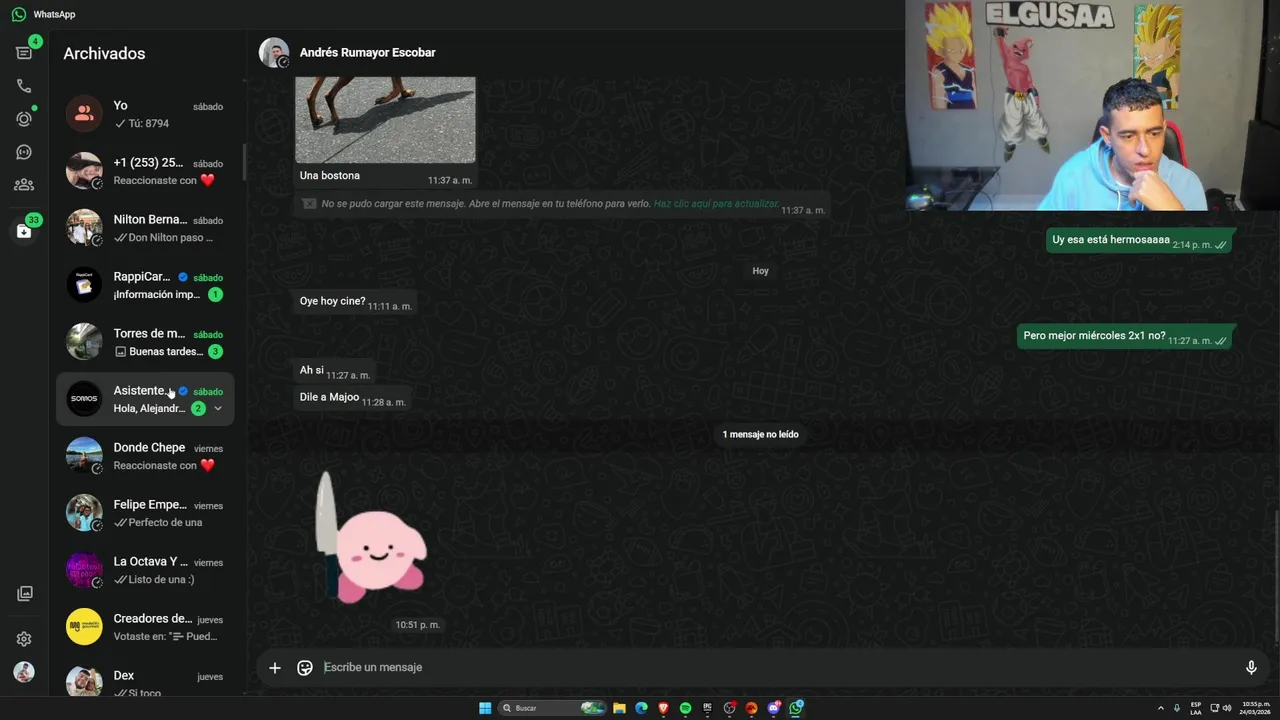Click the Kirby with knife sticker
Screen dimensions: 1280x720
pyautogui.click(x=371, y=538)
